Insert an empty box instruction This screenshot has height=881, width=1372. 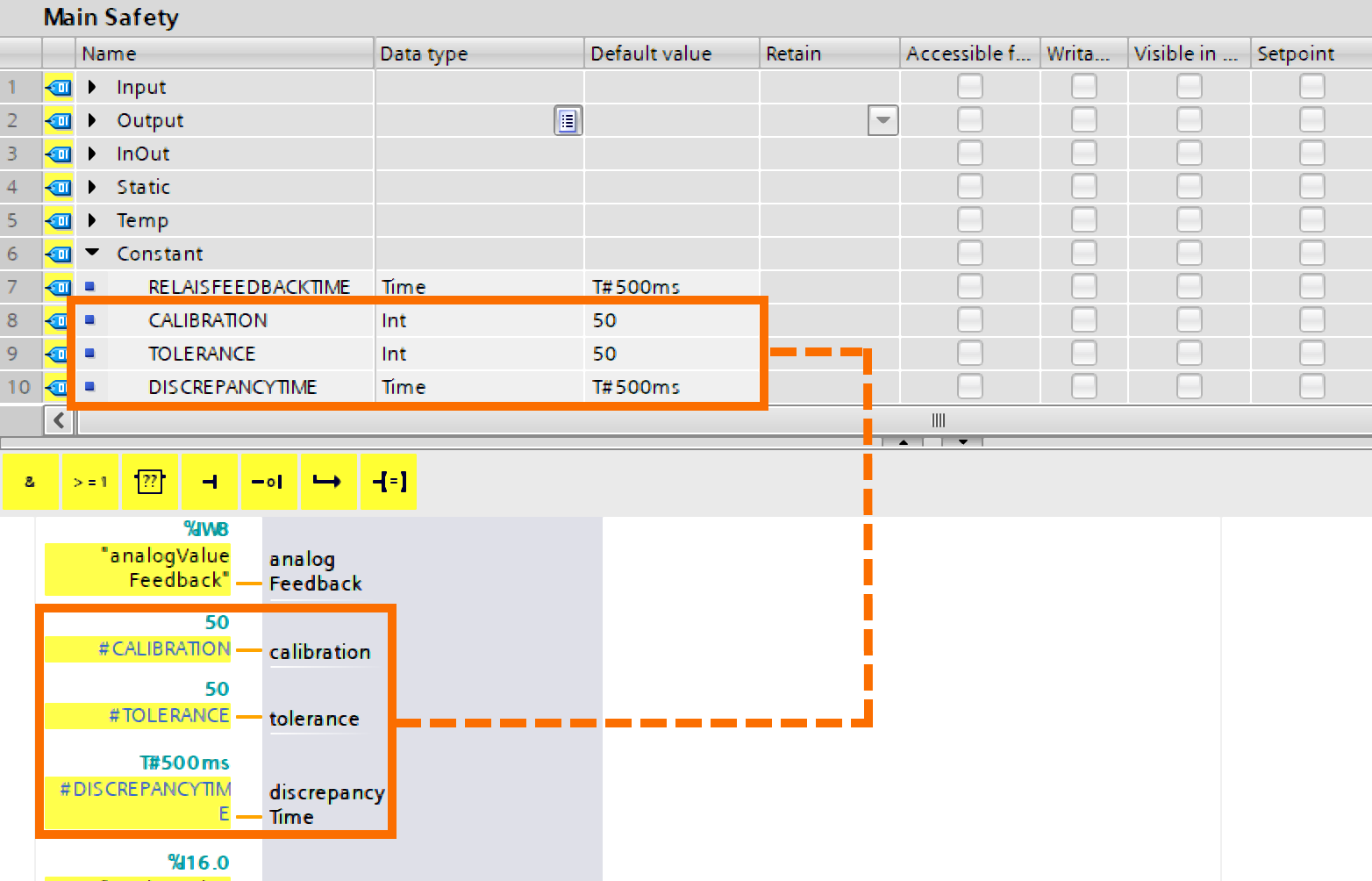pos(150,482)
